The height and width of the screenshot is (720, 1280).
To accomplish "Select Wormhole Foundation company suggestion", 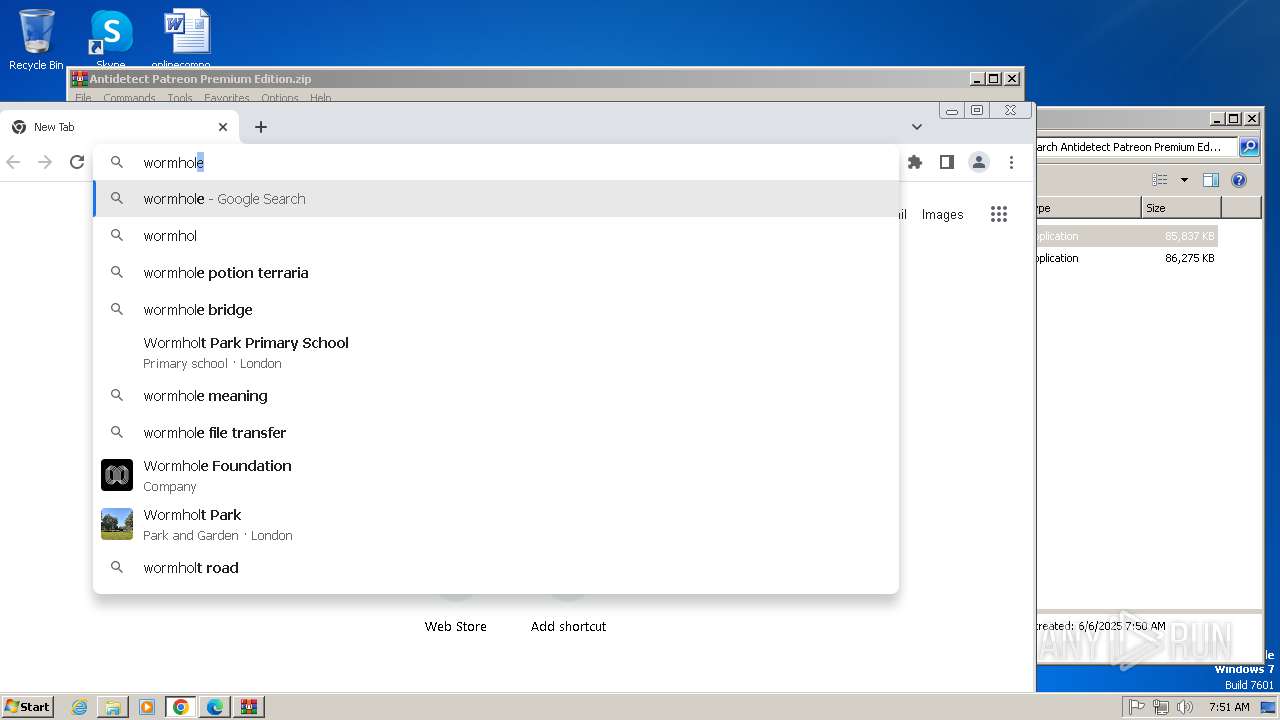I will [x=496, y=475].
